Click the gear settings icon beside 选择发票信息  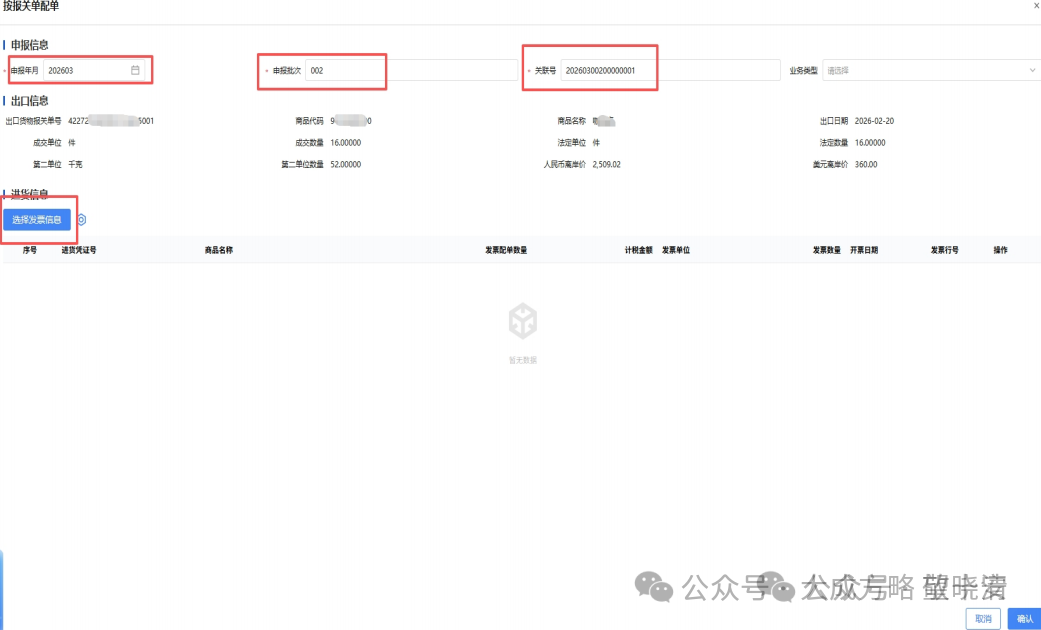click(82, 220)
